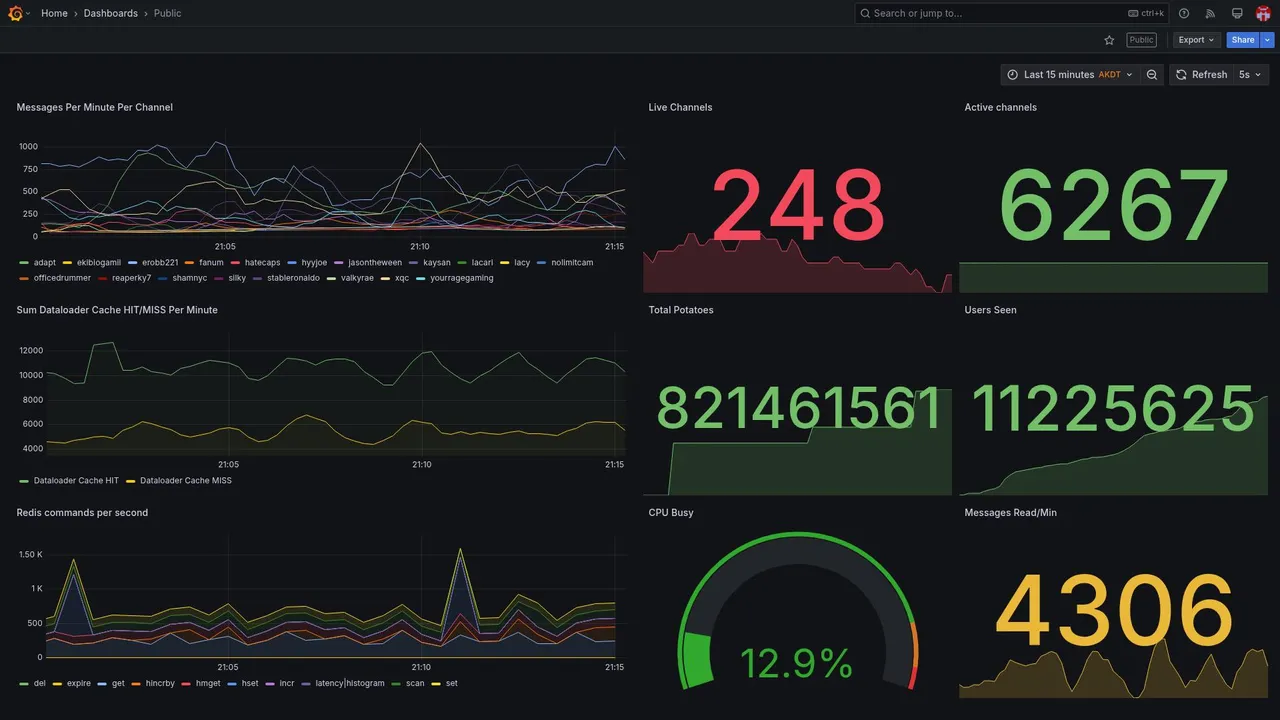
Task: Click the Public badge label
Action: (1141, 40)
